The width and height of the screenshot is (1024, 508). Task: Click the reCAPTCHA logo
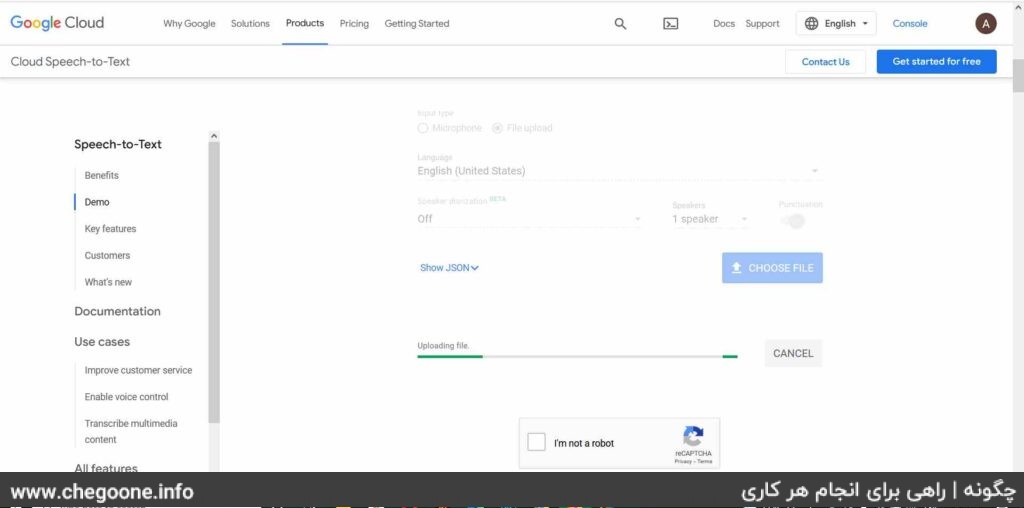click(693, 436)
